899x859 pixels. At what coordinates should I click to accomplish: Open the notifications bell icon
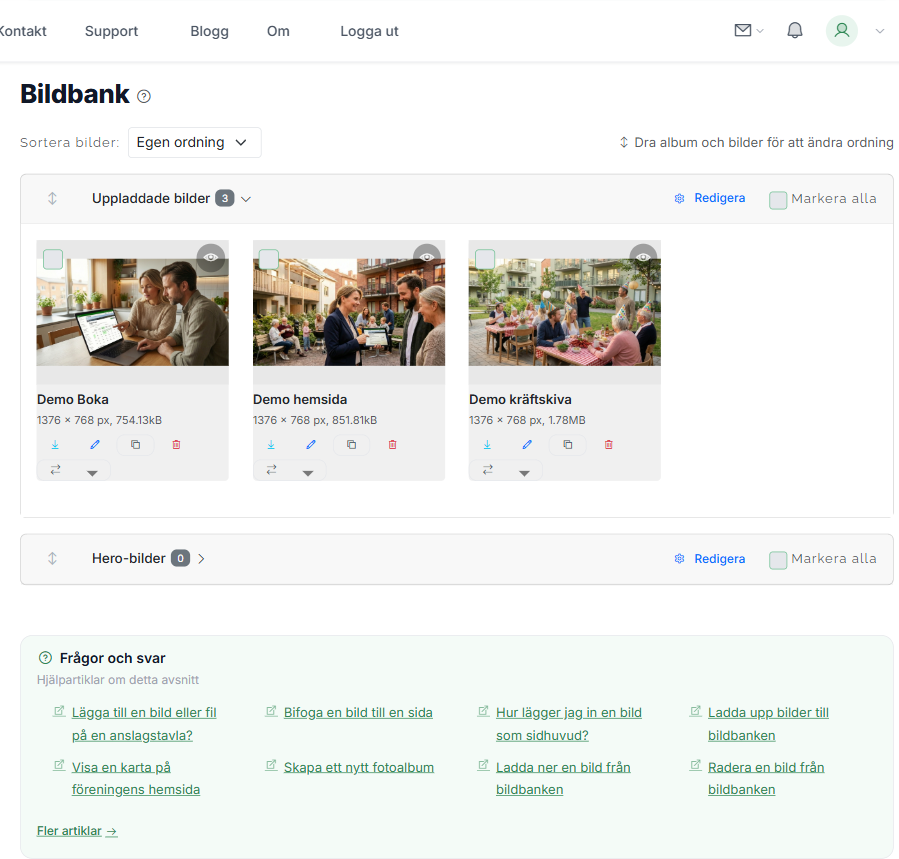pos(794,30)
